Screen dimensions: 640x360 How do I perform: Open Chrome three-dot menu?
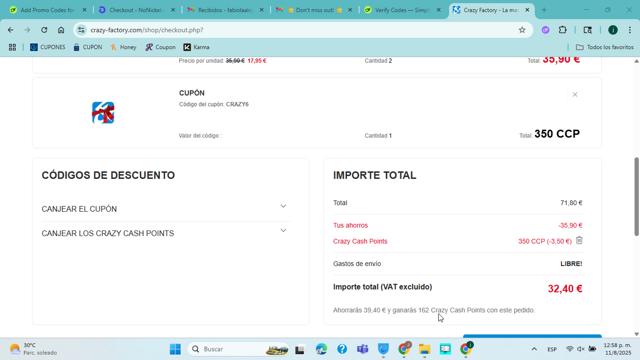coord(630,30)
